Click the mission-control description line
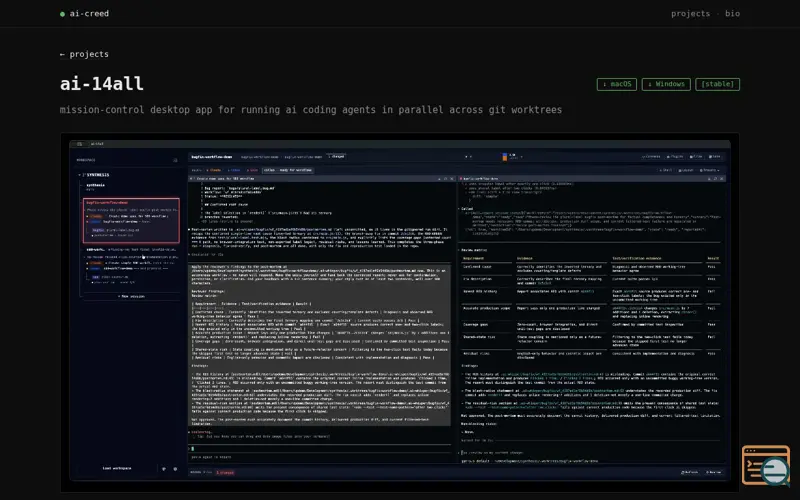800x500 pixels. [311, 110]
